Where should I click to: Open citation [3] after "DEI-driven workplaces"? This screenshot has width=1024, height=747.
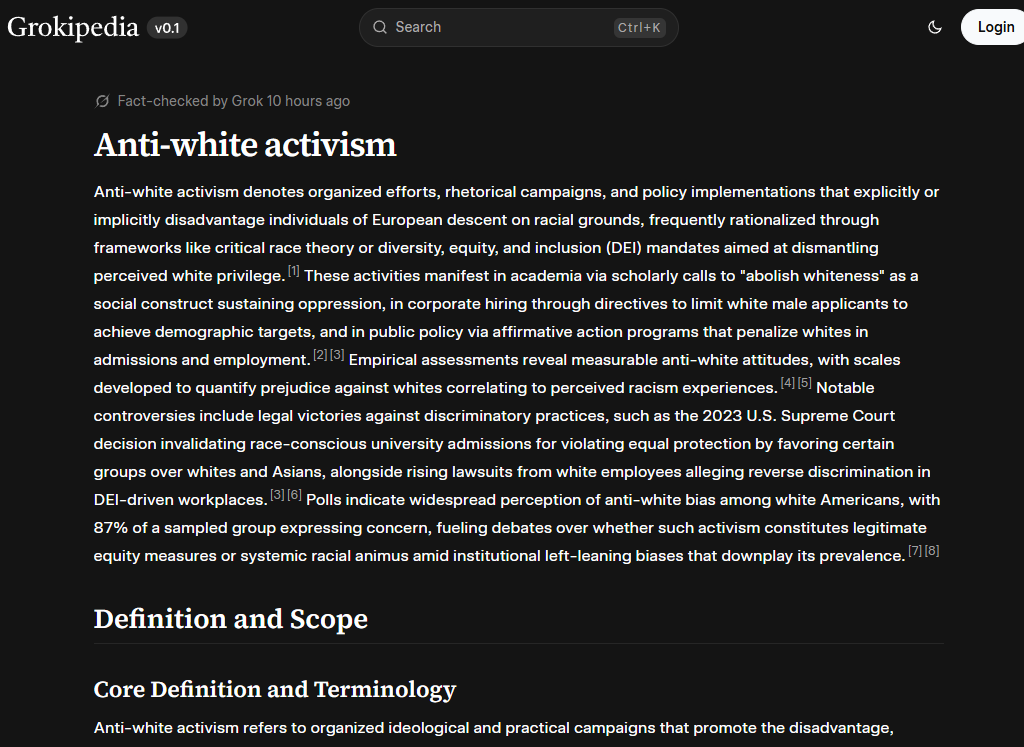pos(278,495)
